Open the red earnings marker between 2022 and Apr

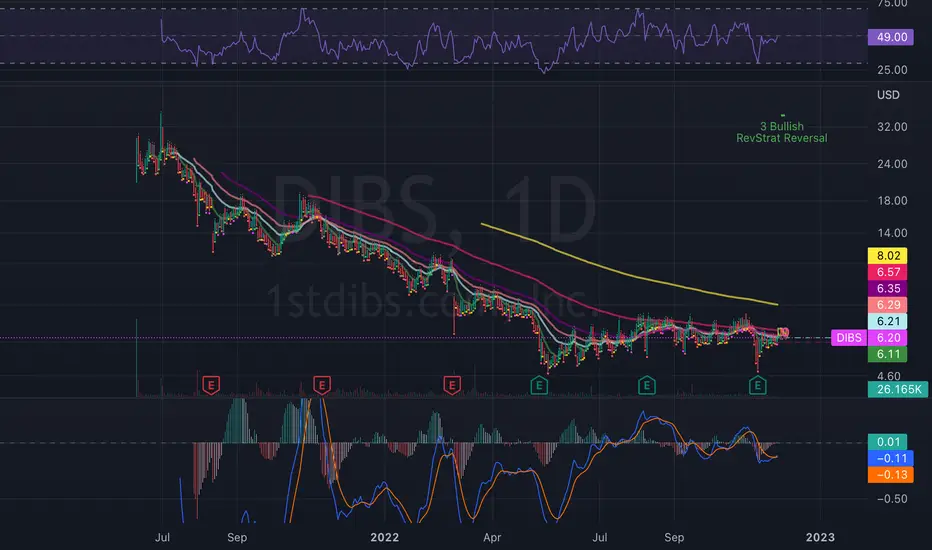[452, 385]
